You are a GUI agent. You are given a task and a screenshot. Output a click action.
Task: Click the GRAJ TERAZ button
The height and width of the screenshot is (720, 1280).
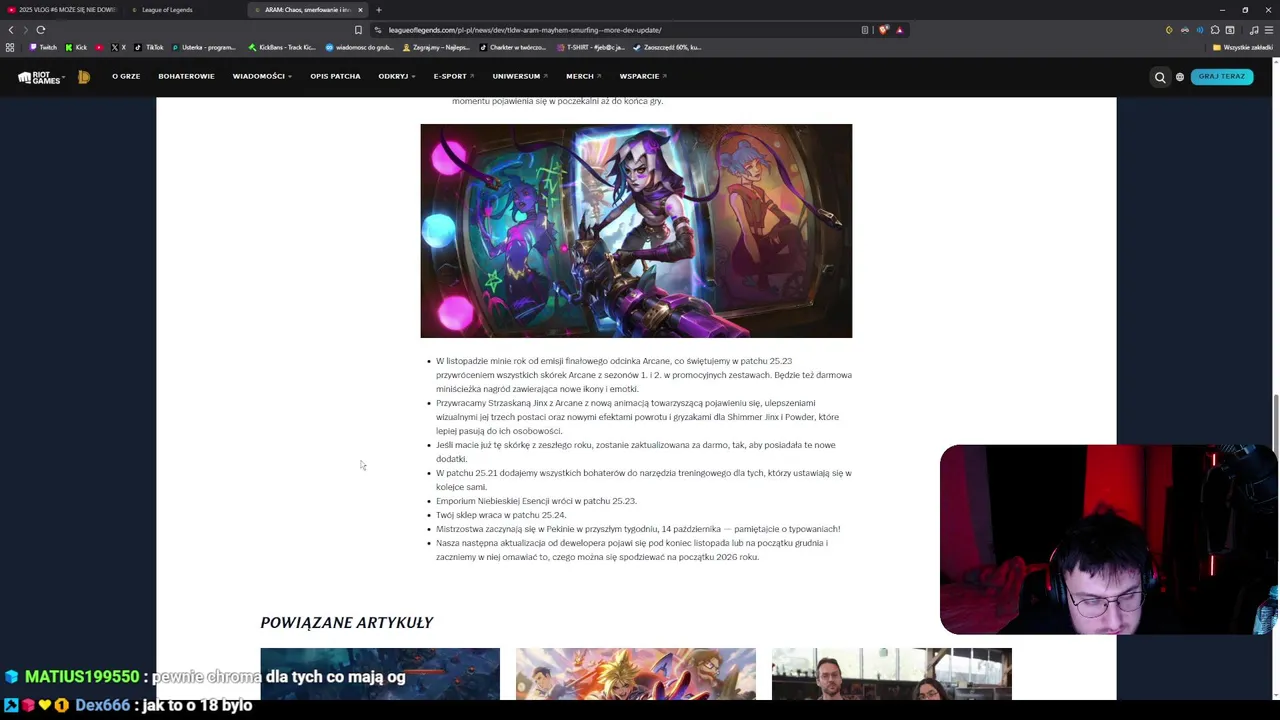[x=1222, y=77]
